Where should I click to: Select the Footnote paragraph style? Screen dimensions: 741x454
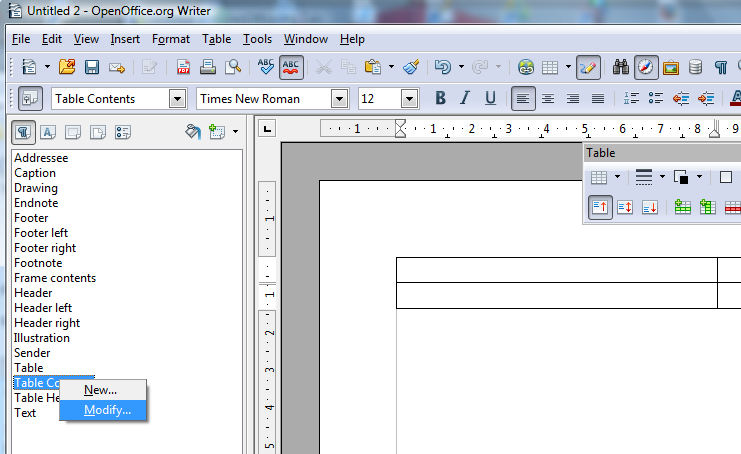36,263
